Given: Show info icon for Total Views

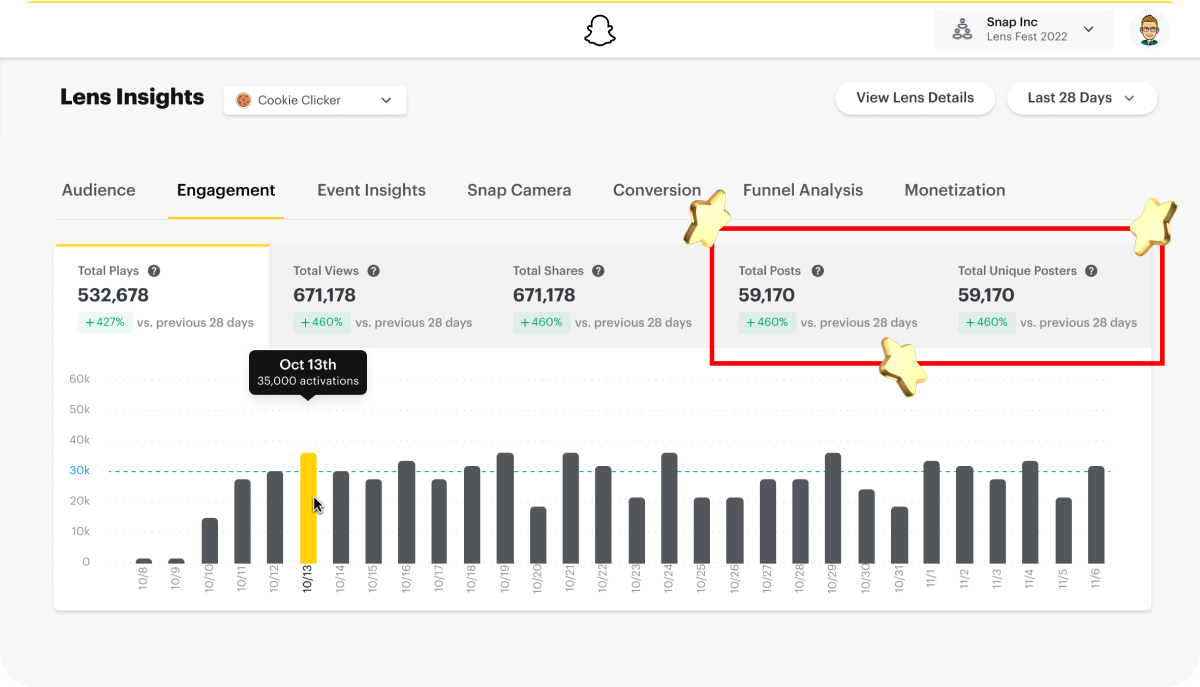Looking at the screenshot, I should pos(373,271).
